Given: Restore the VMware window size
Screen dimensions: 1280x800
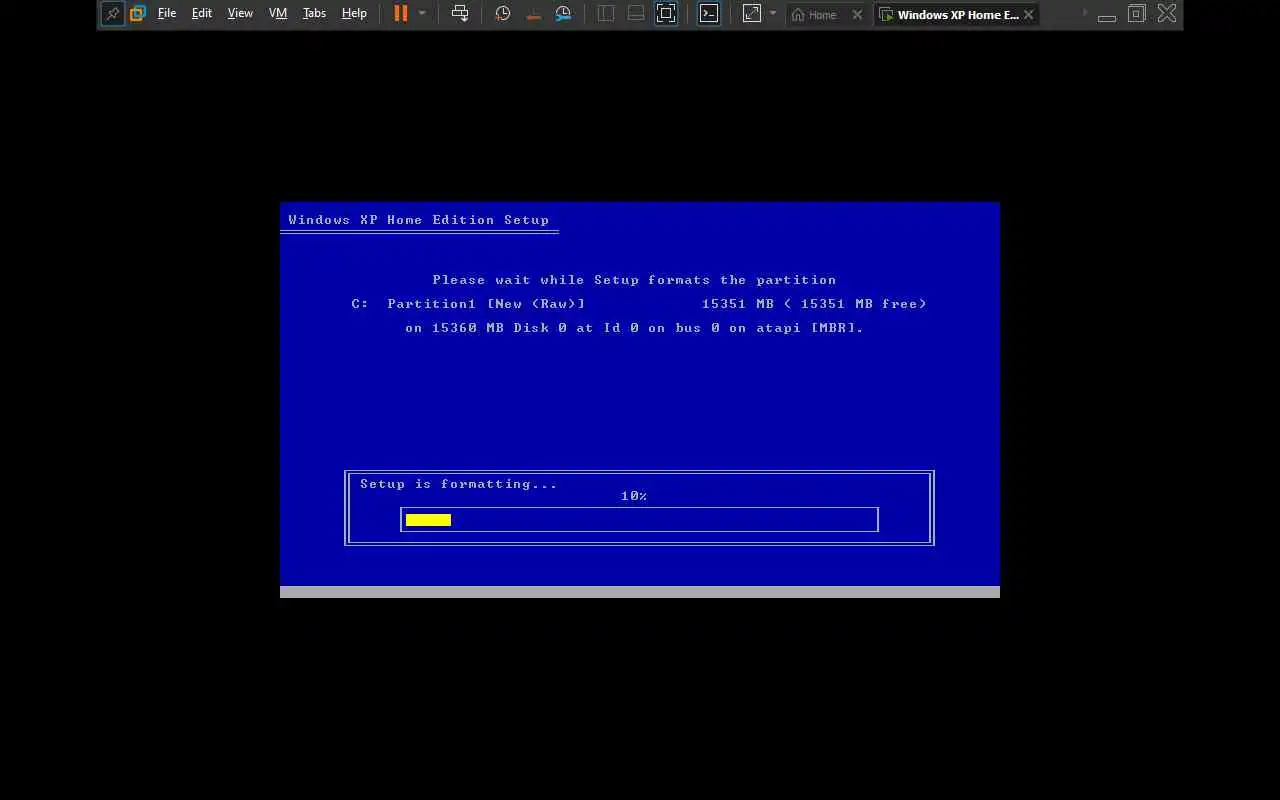Looking at the screenshot, I should (x=1137, y=14).
